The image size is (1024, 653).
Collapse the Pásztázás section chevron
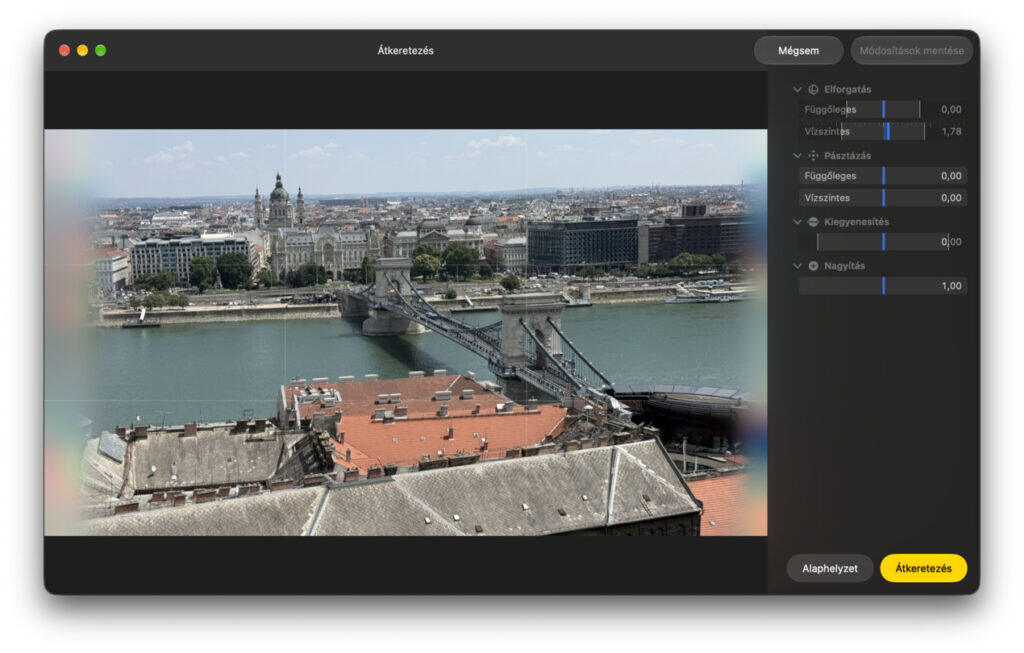[x=797, y=155]
